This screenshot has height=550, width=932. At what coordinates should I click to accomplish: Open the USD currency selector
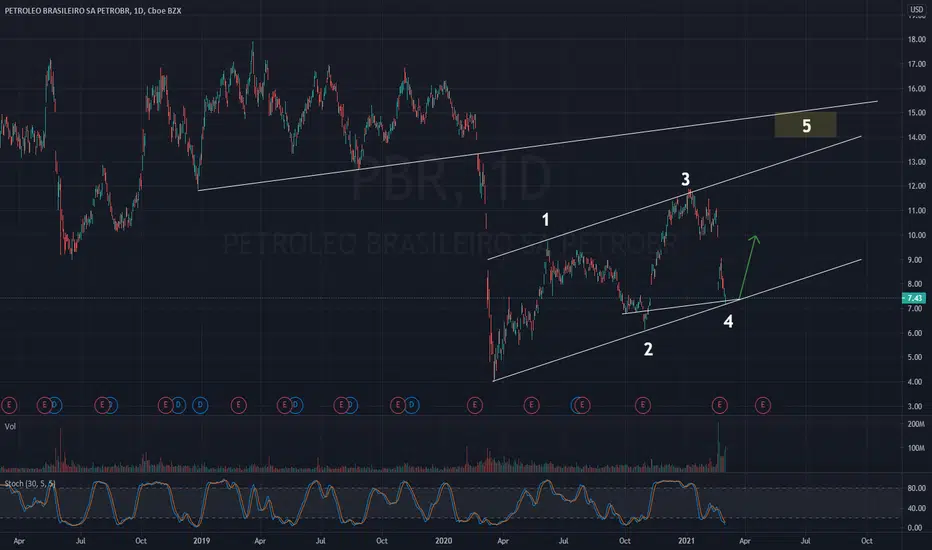(x=917, y=10)
